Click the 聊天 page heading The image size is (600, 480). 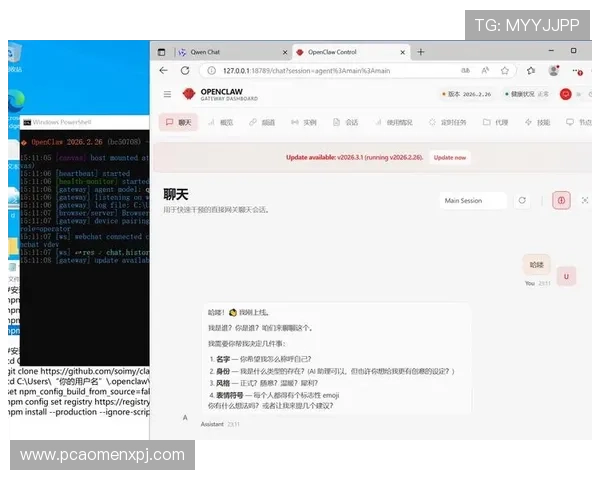pyautogui.click(x=176, y=194)
